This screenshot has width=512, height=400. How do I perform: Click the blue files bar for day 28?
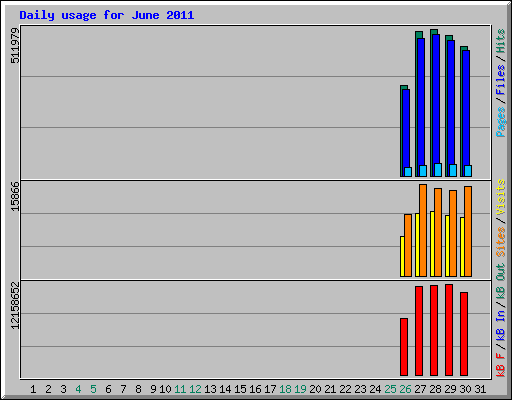point(436,99)
